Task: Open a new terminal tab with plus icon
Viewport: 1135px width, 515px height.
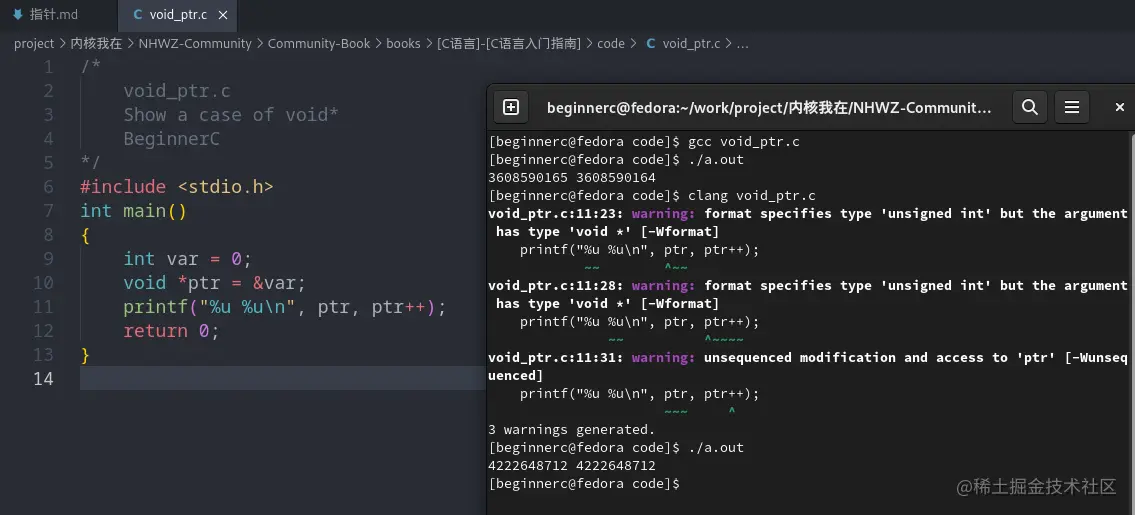Action: [x=511, y=107]
